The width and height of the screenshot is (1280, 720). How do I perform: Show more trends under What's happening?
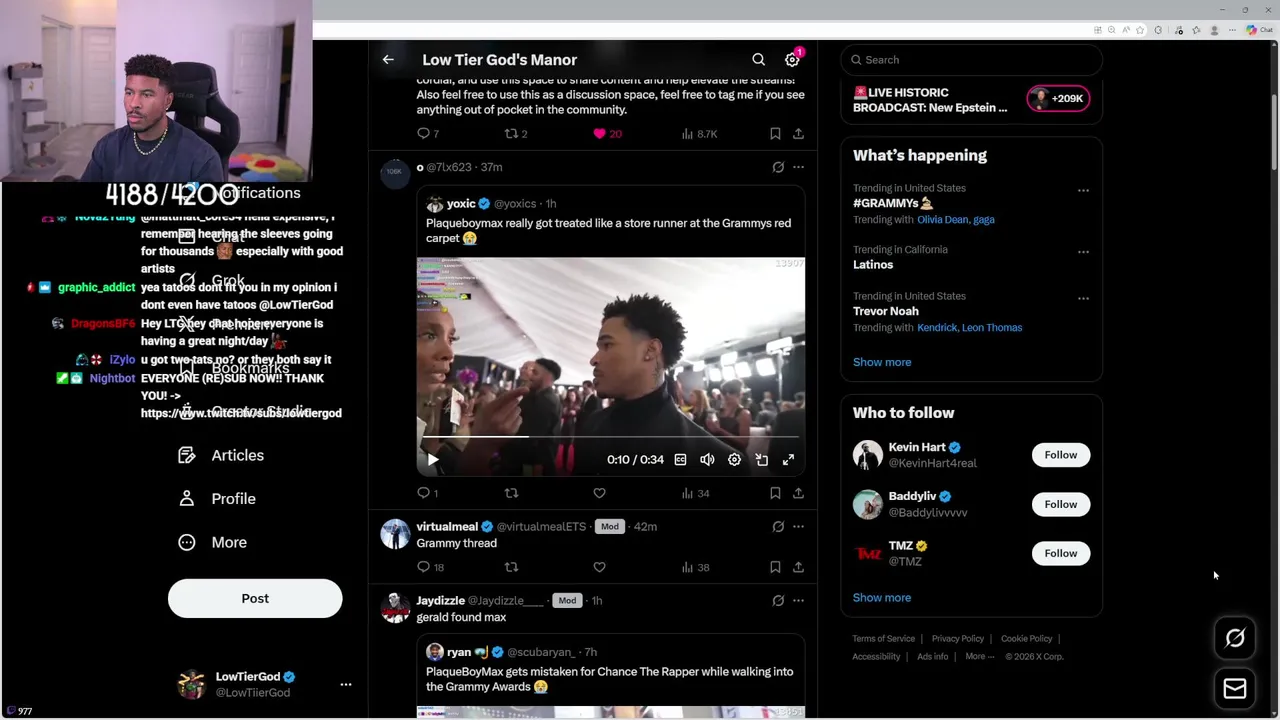tap(882, 362)
